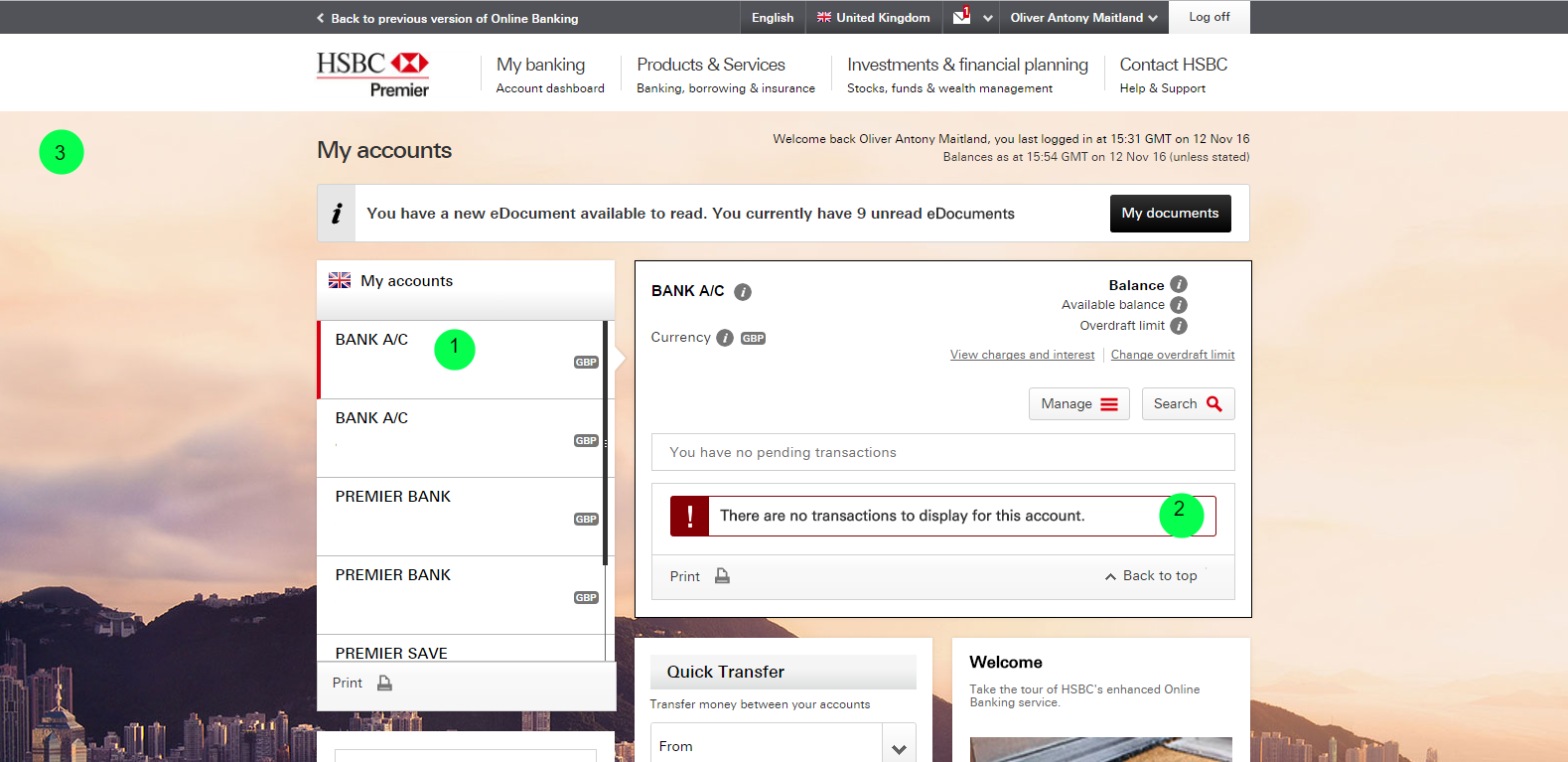Viewport: 1568px width, 762px height.
Task: Click the printer icon in transactions panel
Action: tap(722, 576)
